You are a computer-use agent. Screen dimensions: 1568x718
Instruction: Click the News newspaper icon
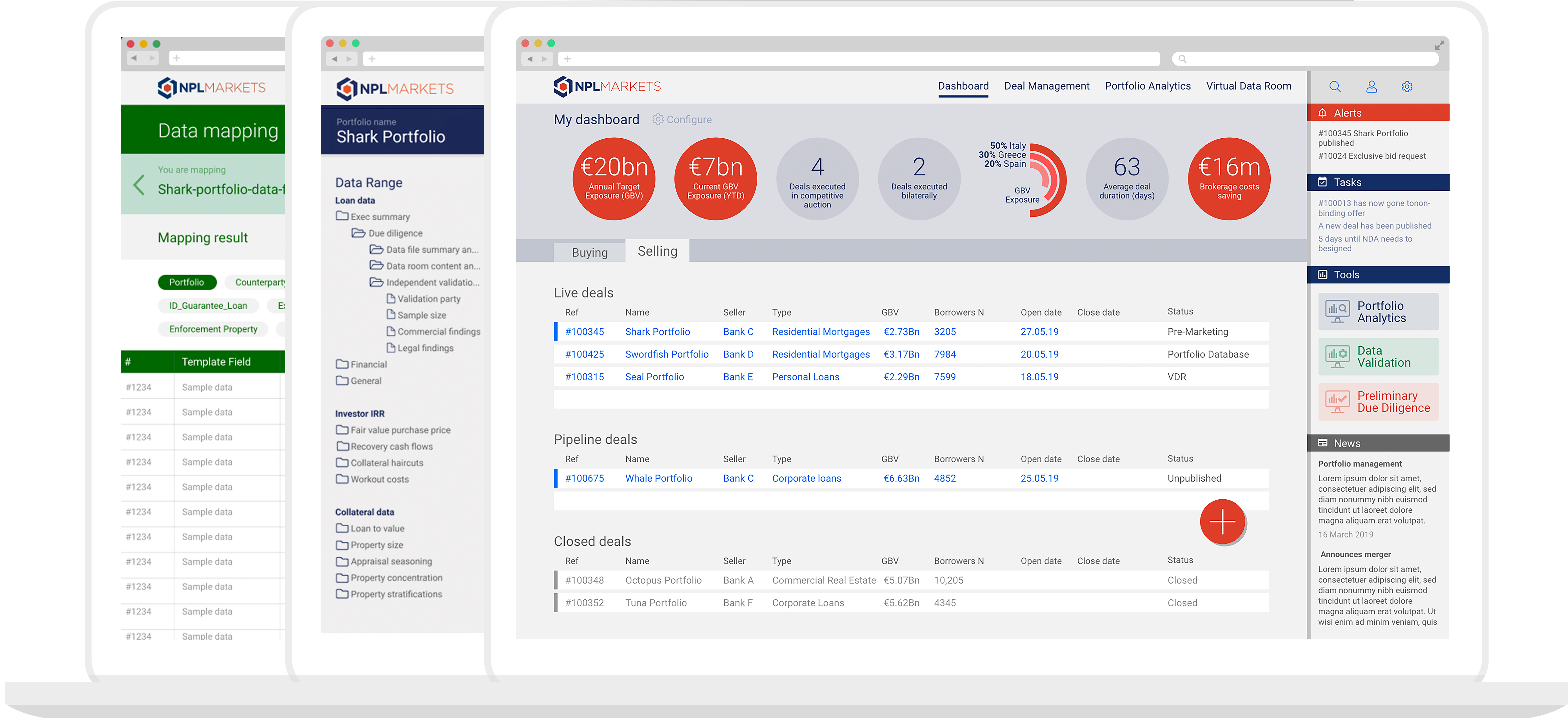[1322, 443]
